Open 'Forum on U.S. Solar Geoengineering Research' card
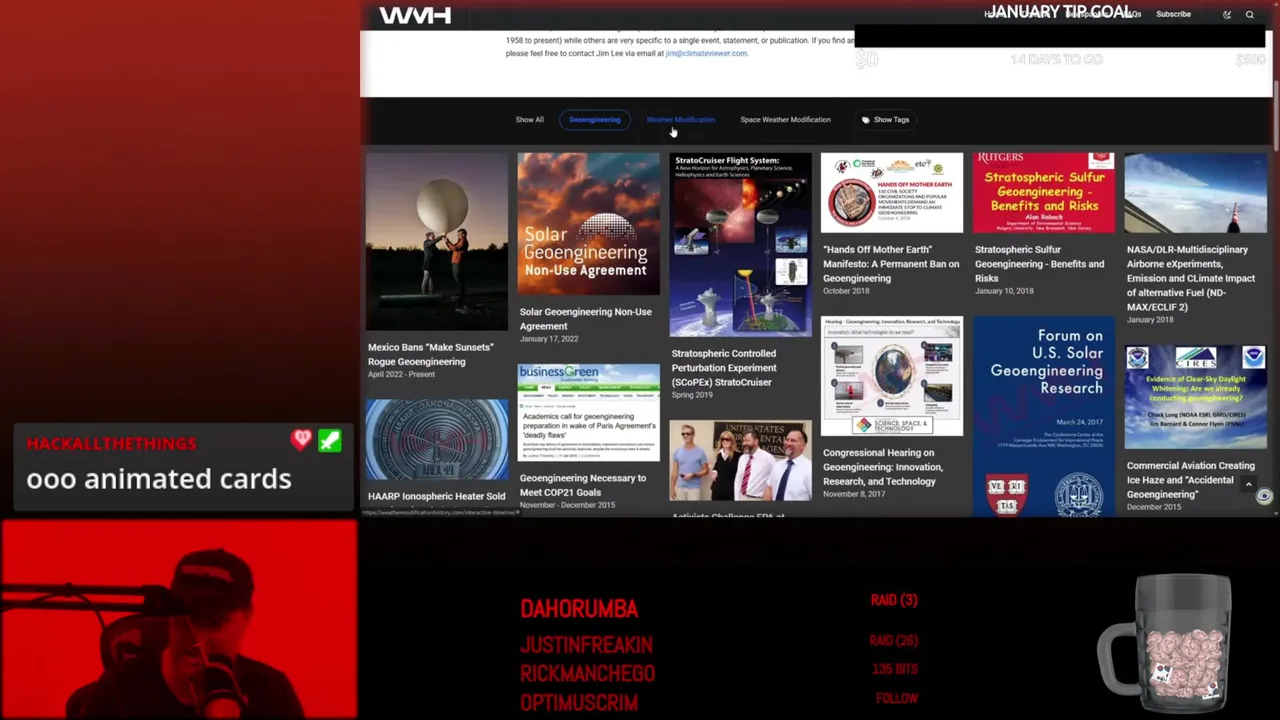The width and height of the screenshot is (1280, 720). pyautogui.click(x=1044, y=416)
